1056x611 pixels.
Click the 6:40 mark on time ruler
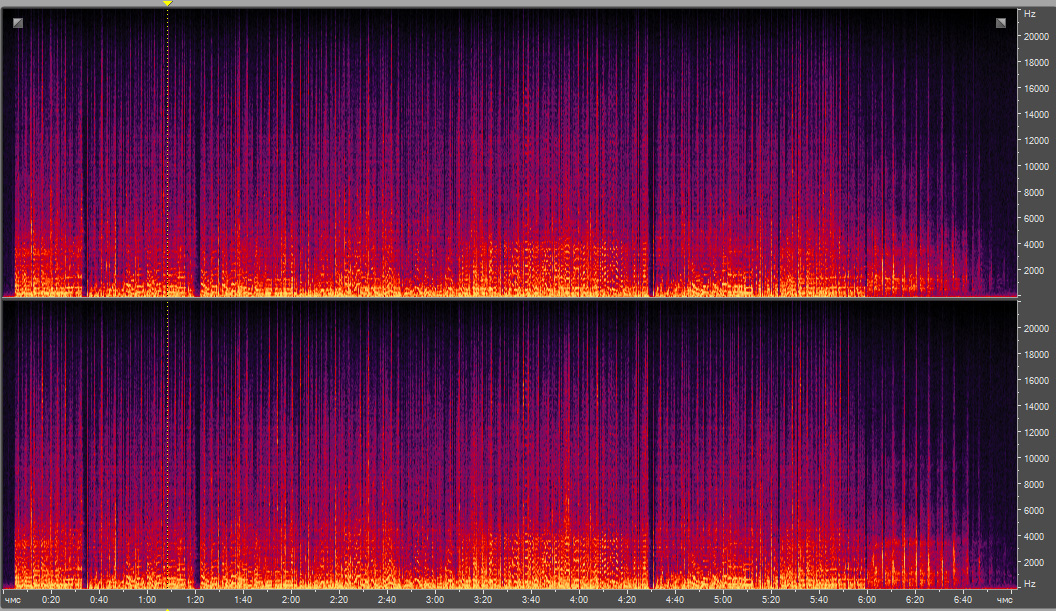click(x=963, y=600)
